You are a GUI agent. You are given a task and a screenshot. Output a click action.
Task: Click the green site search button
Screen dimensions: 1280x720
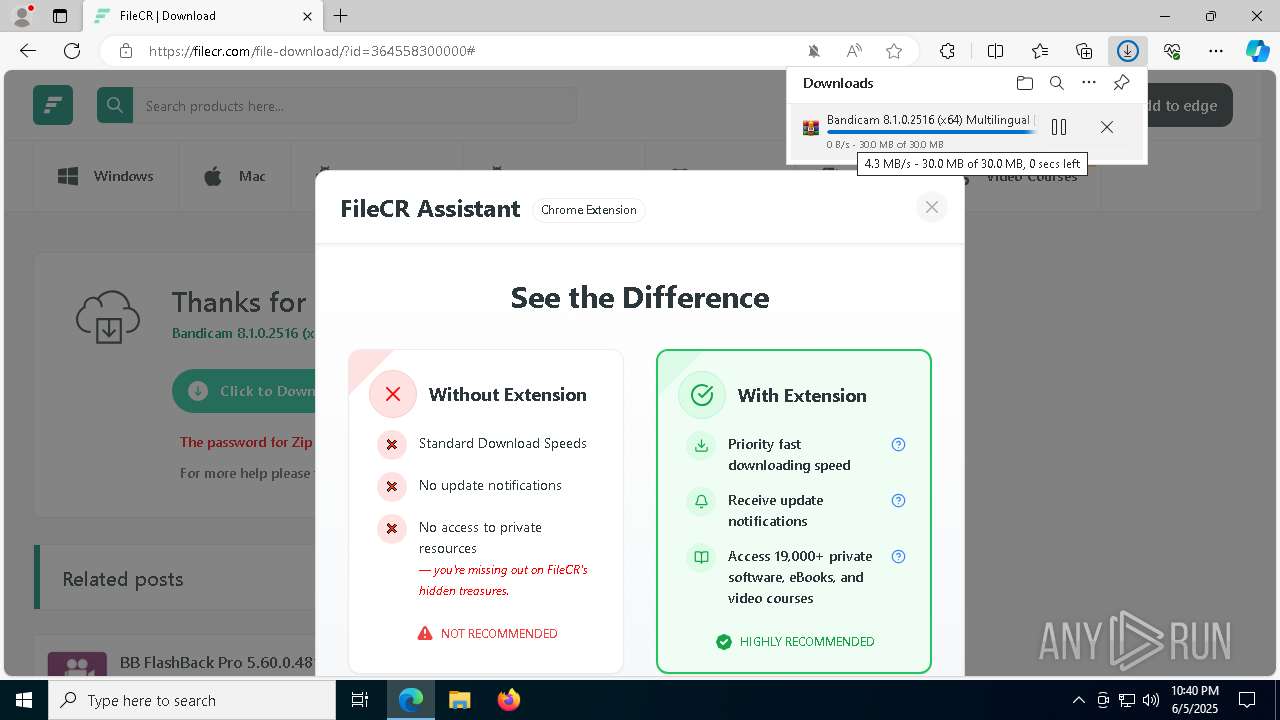coord(115,105)
